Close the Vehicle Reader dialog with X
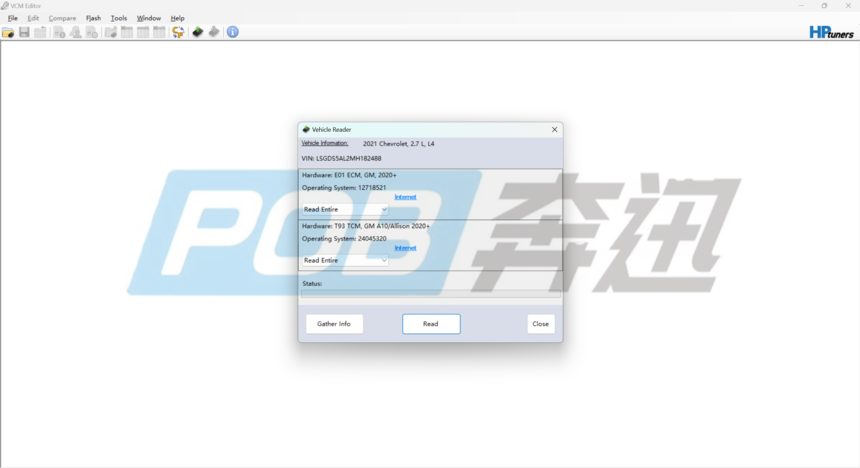The image size is (860, 468). point(555,129)
